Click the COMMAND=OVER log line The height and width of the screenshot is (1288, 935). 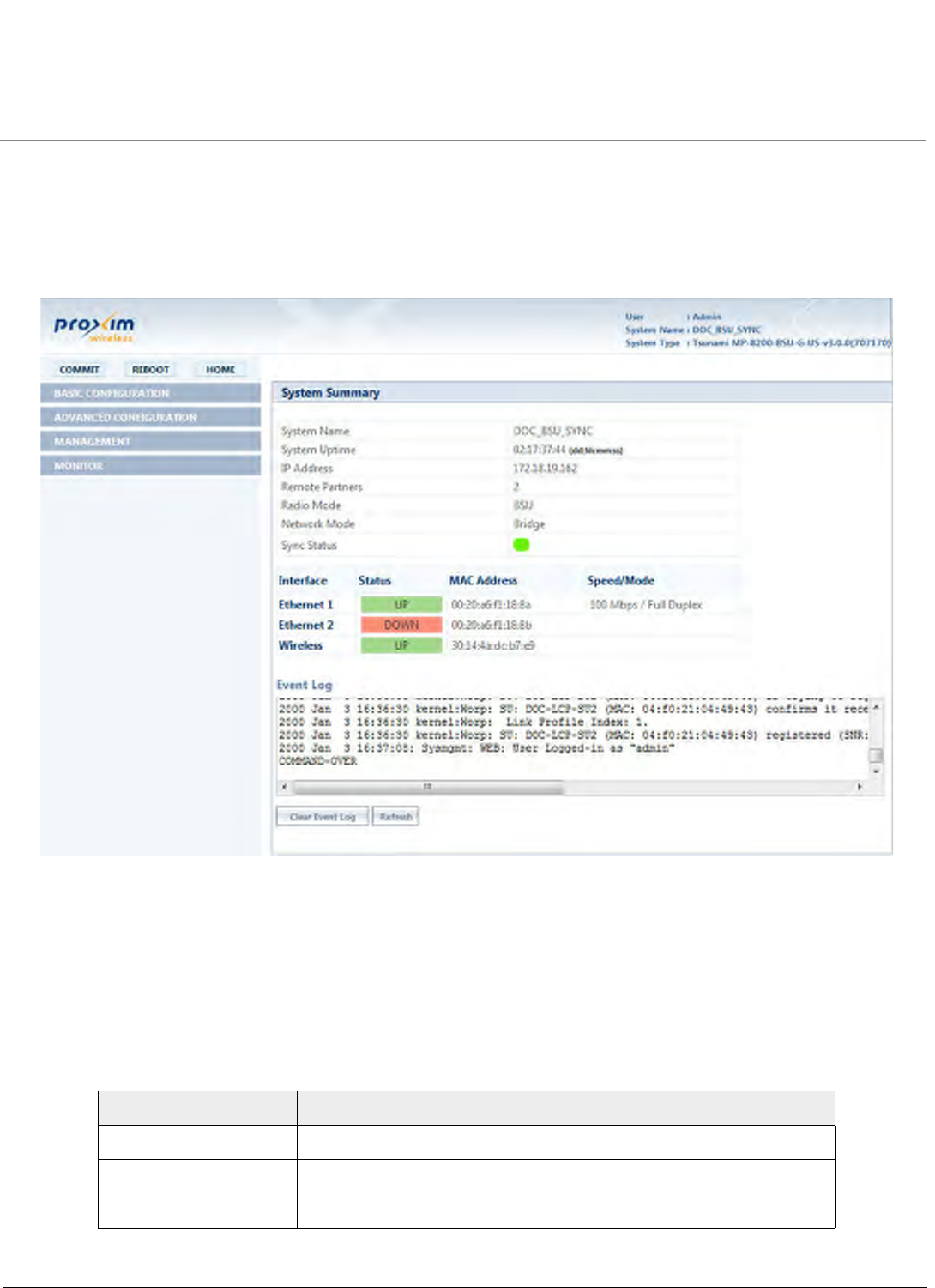(x=317, y=762)
